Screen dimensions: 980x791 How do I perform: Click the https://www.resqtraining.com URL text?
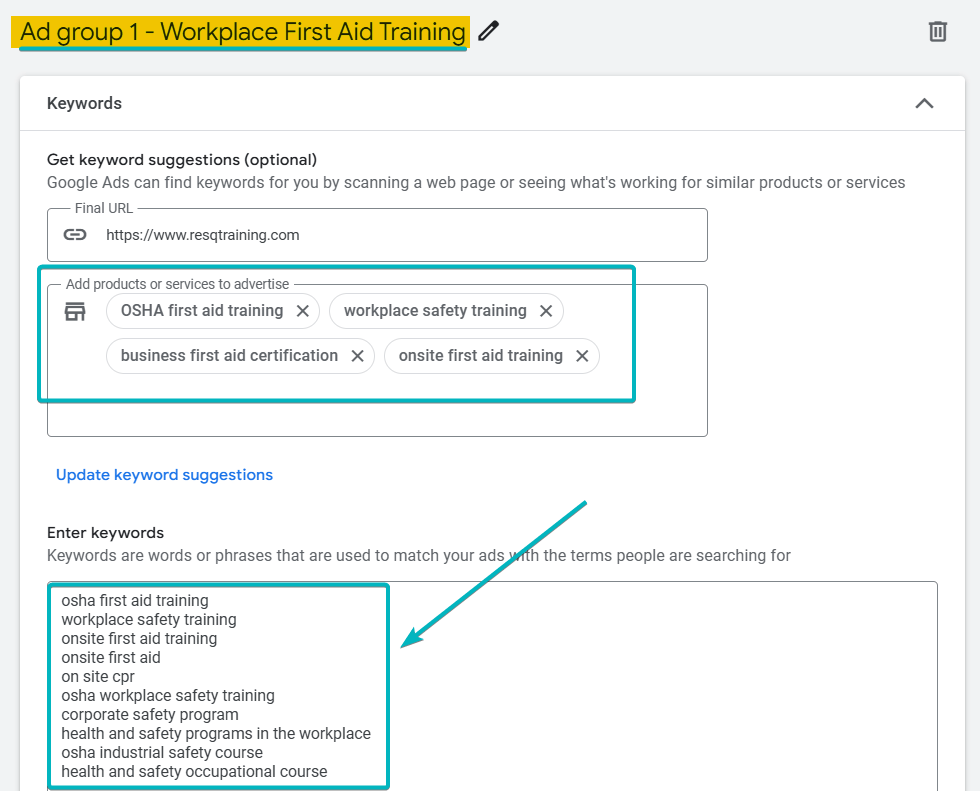point(200,234)
